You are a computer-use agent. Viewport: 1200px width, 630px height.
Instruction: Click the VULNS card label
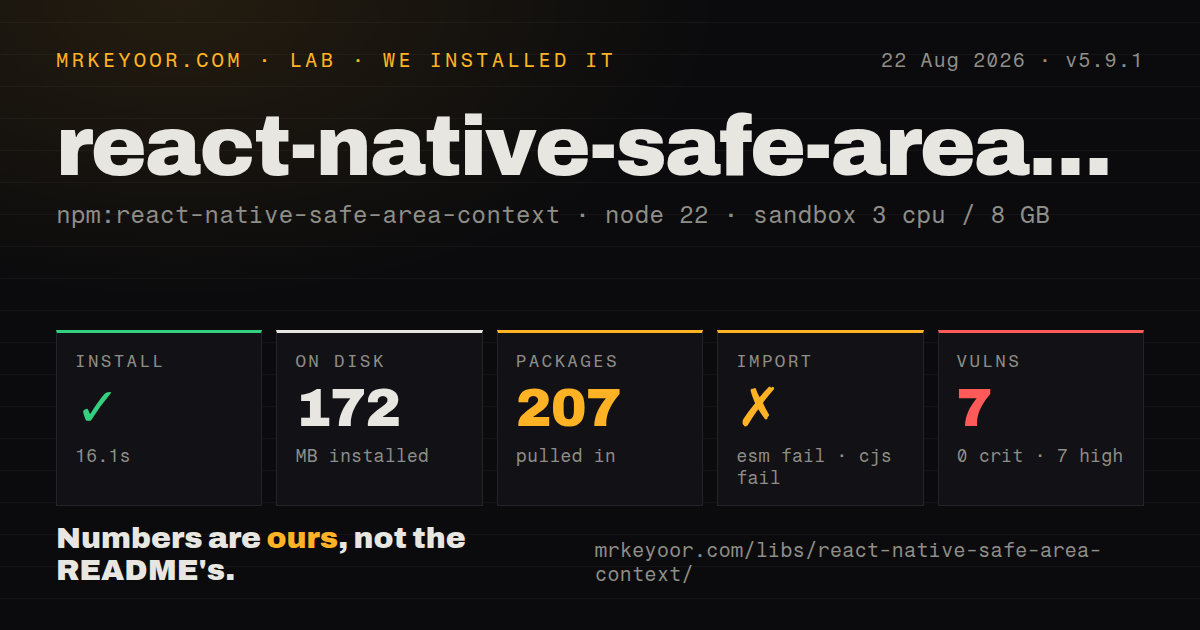point(988,362)
